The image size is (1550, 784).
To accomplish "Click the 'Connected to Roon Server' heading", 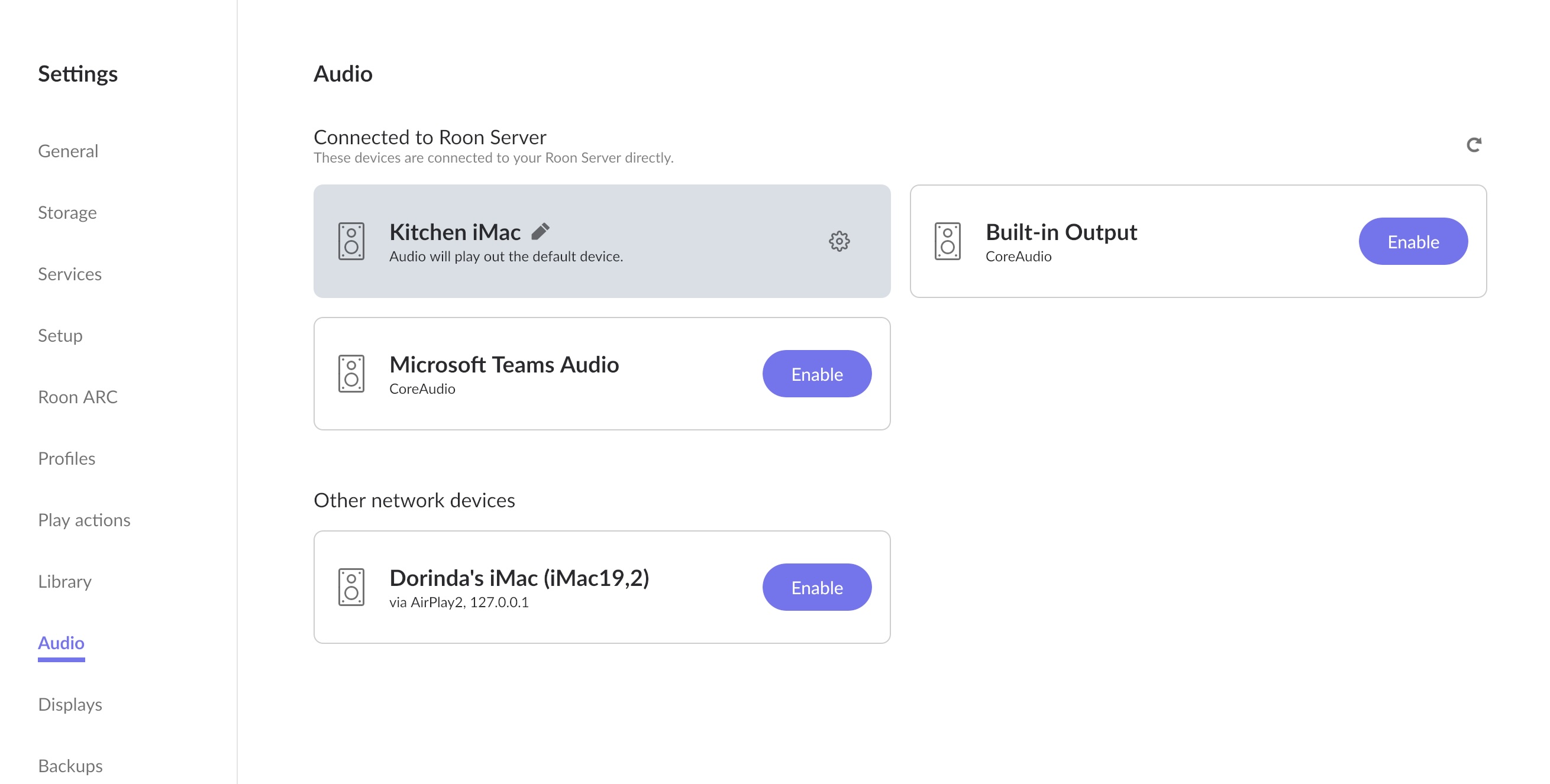I will click(430, 137).
